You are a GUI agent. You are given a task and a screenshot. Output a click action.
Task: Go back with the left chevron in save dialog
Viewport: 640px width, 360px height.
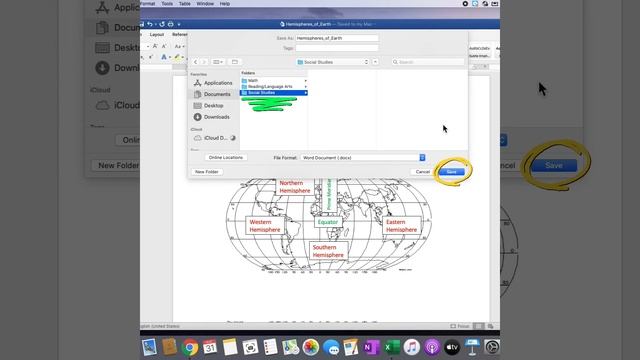[196, 62]
